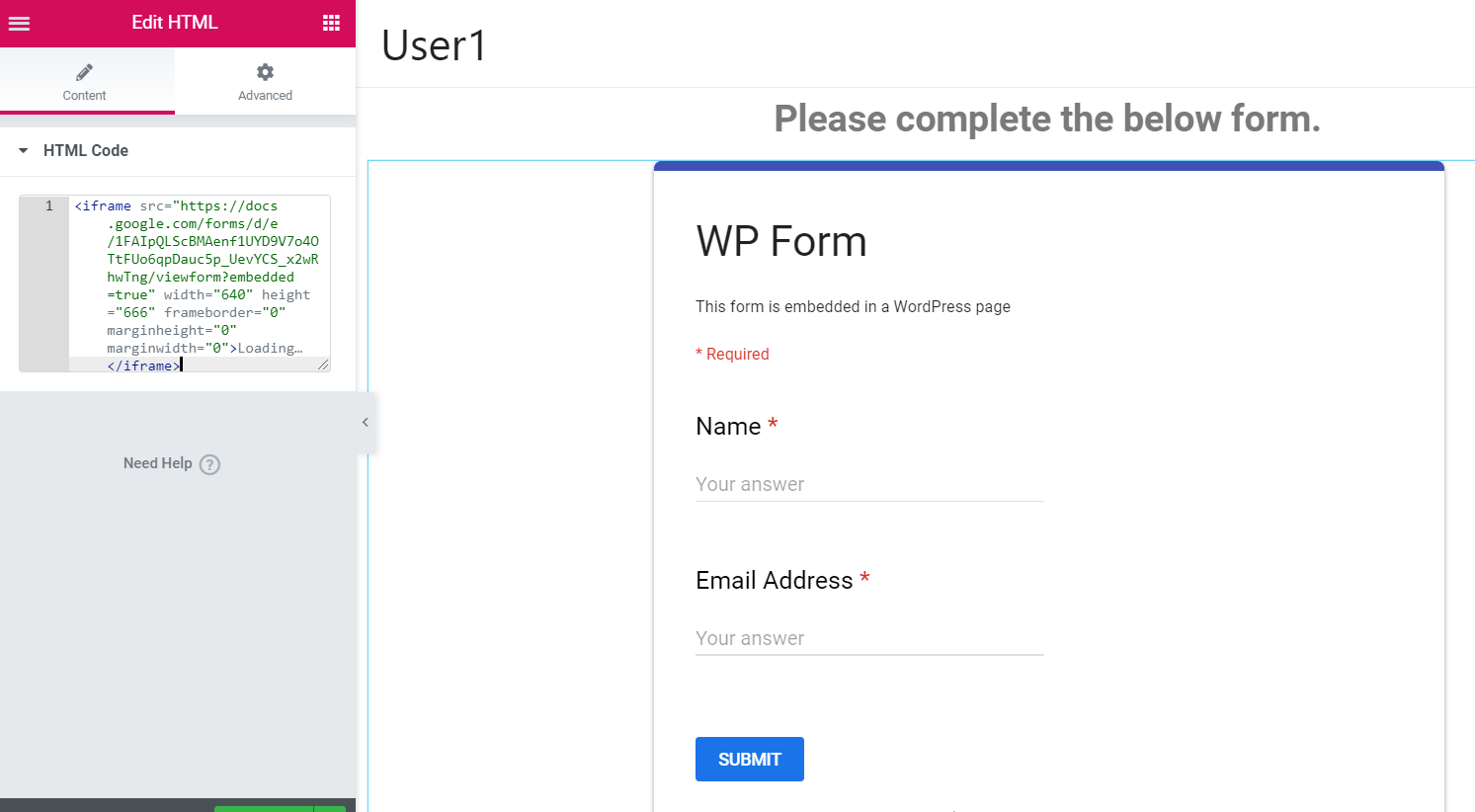Open the HTML Code disclosure triangle
The image size is (1475, 812).
click(25, 150)
